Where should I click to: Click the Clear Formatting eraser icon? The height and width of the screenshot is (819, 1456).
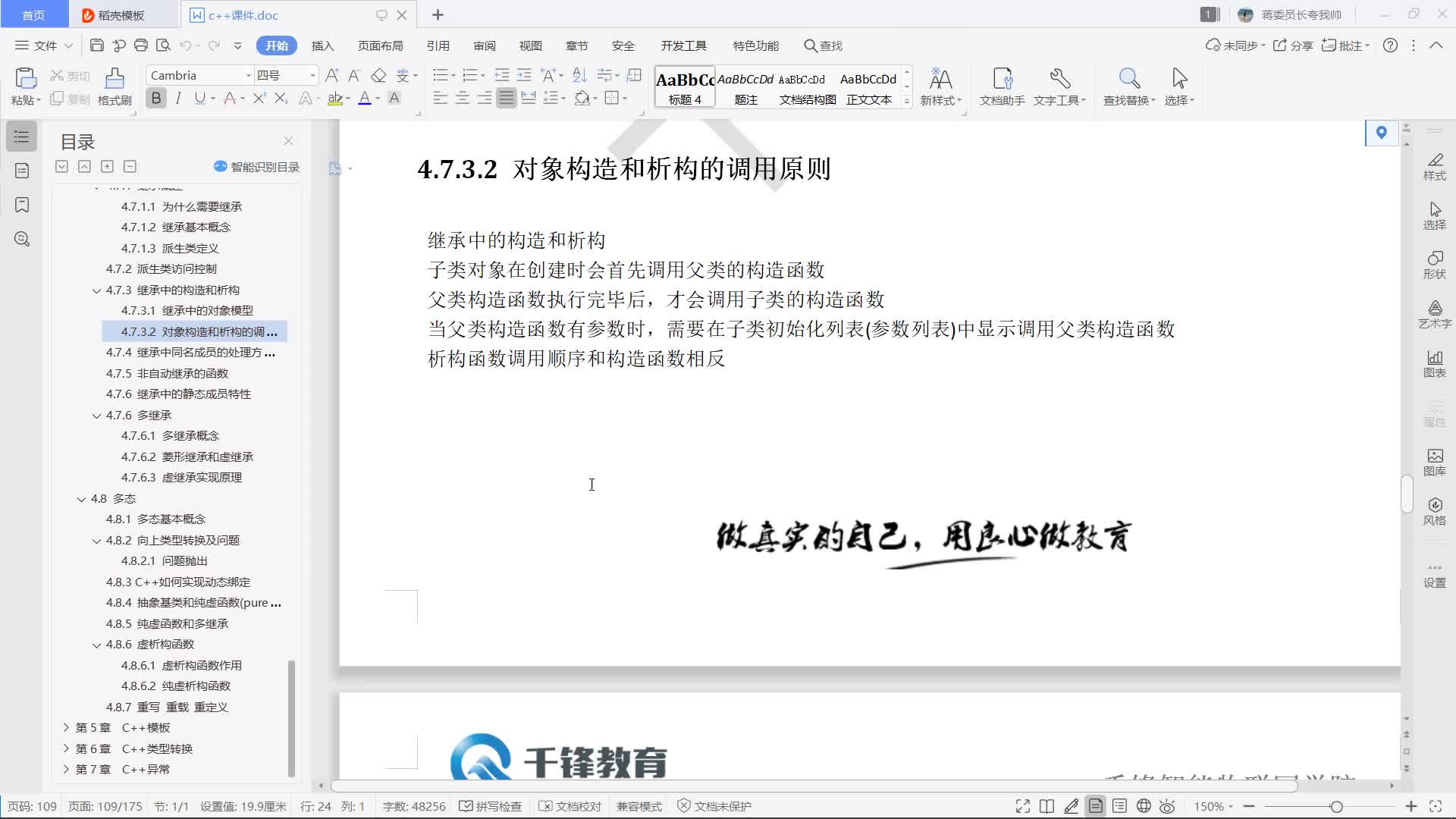(x=378, y=75)
